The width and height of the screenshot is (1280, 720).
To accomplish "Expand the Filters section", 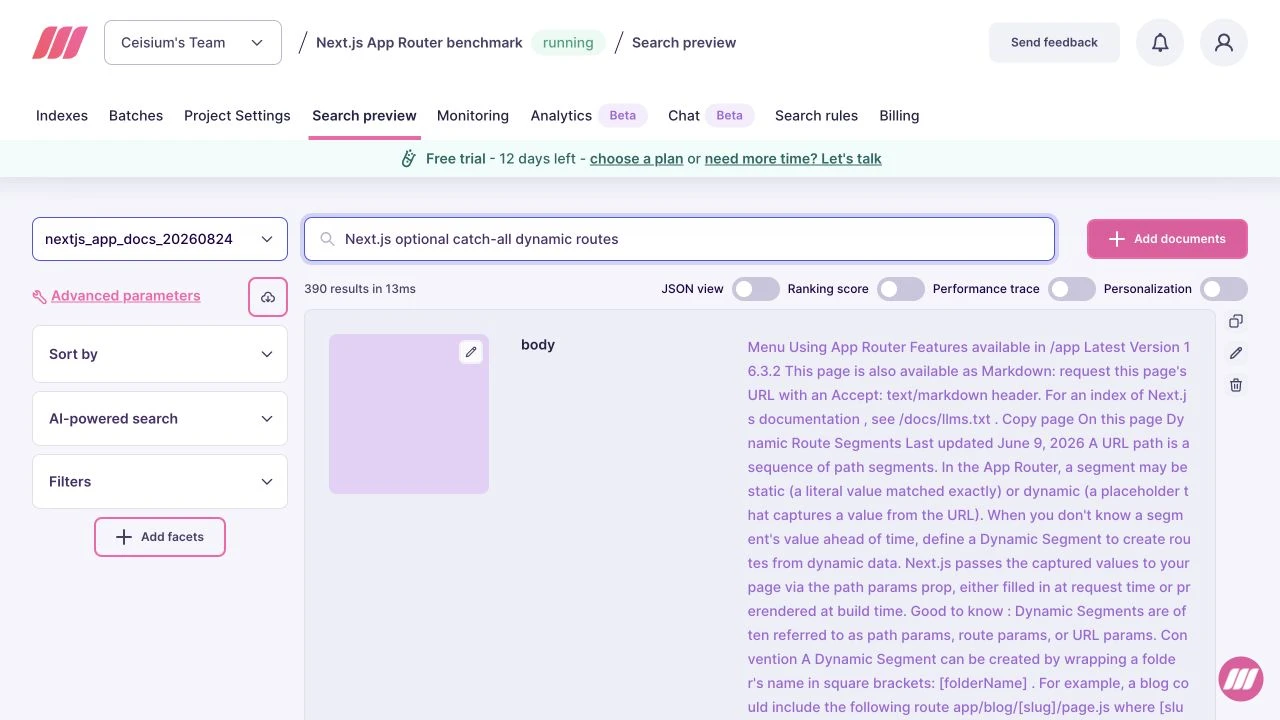I will tap(160, 481).
